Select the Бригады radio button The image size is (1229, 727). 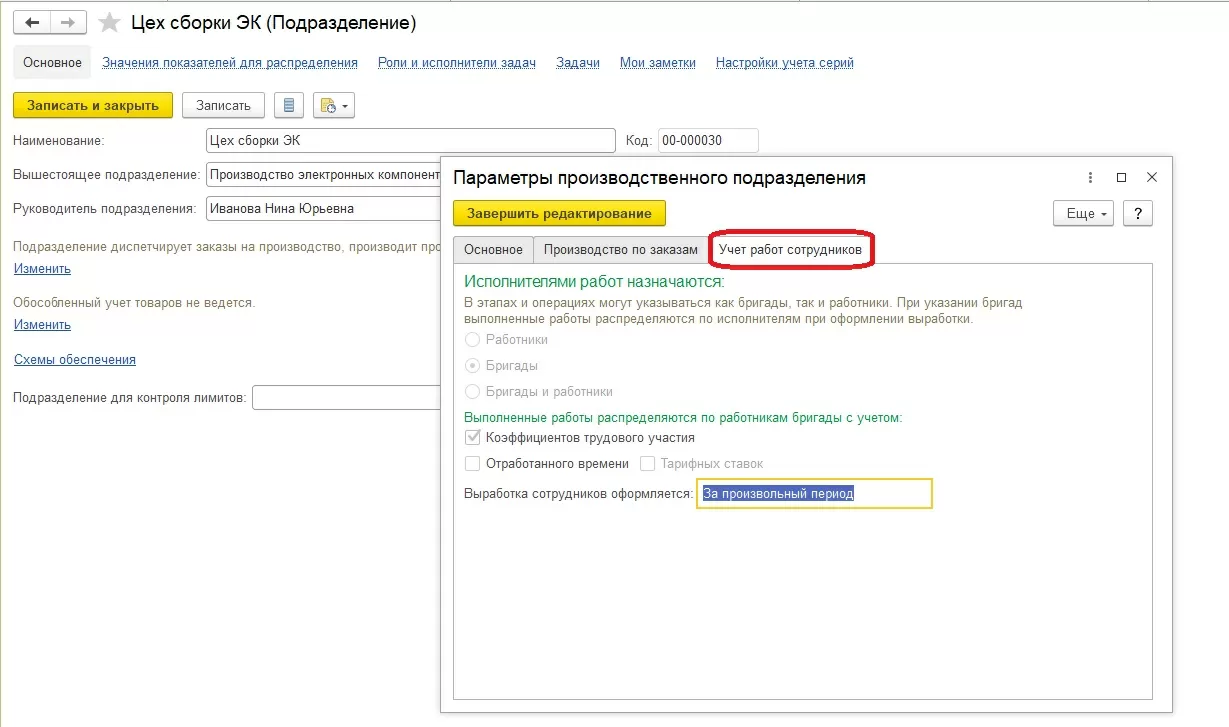(472, 366)
